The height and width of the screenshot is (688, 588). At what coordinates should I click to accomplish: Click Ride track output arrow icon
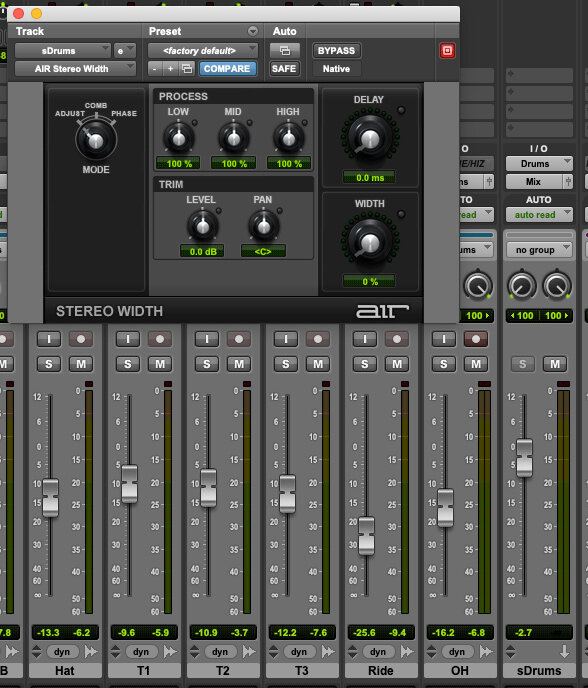(407, 652)
